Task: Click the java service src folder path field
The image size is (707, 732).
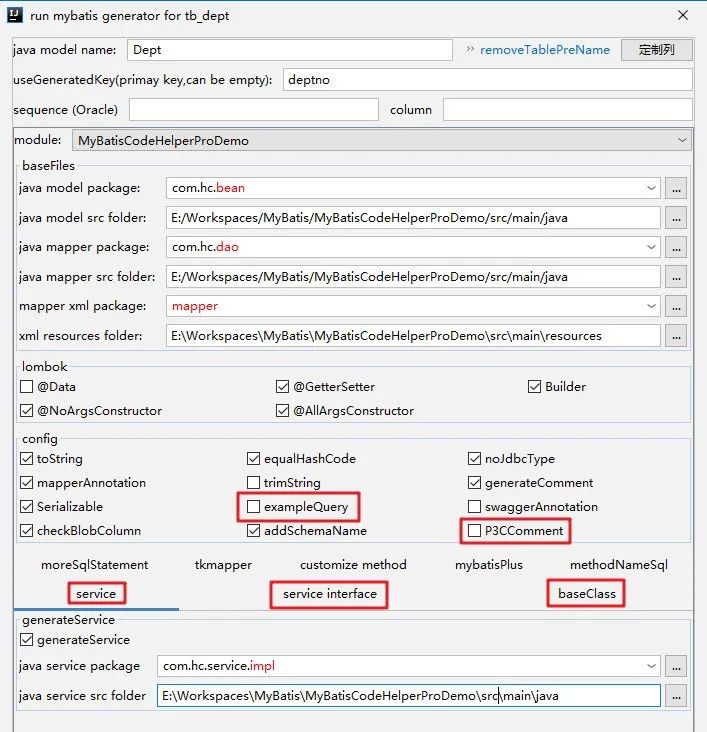Action: tap(409, 696)
